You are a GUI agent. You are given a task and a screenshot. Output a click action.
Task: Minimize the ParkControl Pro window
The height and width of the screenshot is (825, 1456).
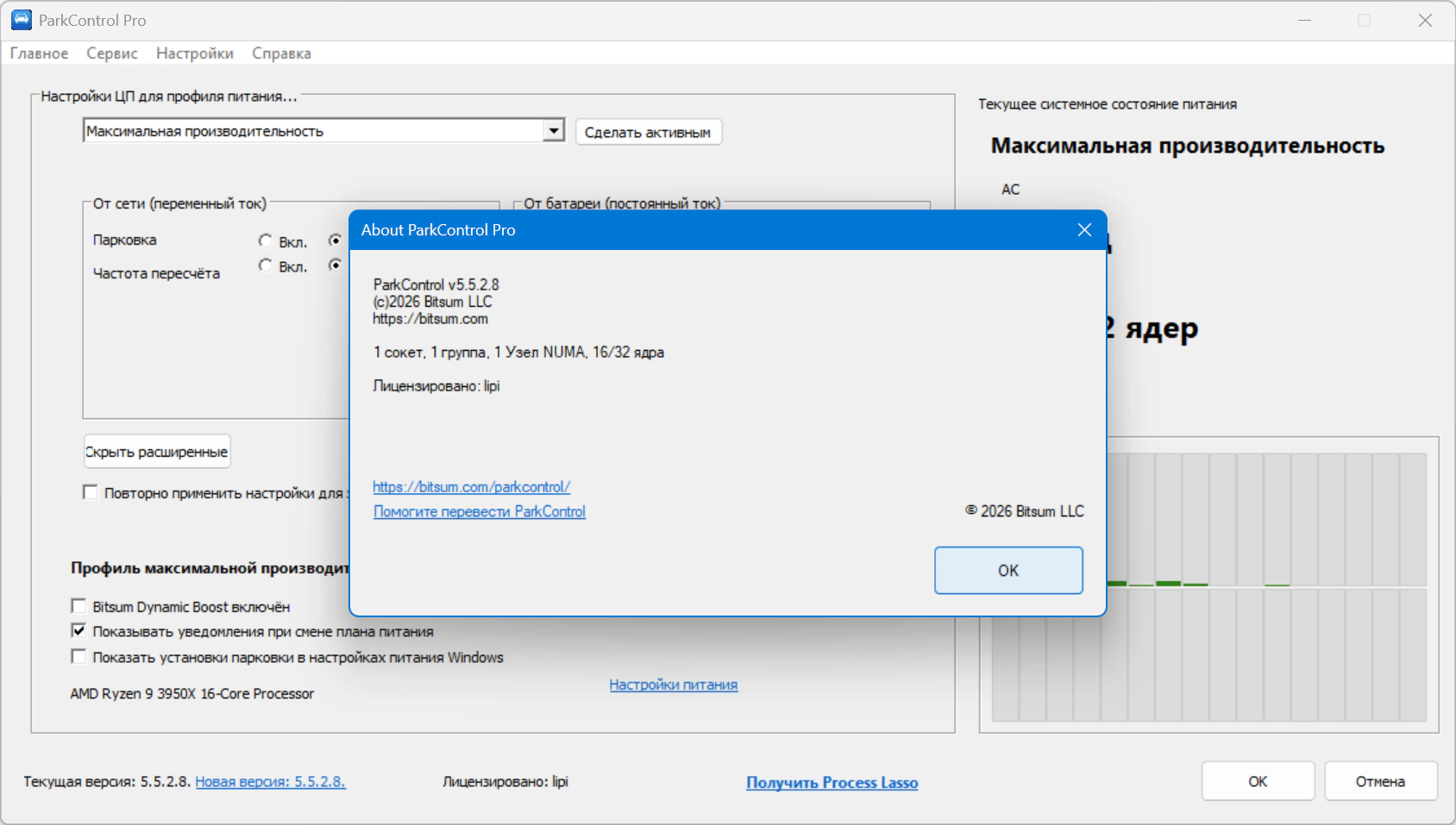[1304, 20]
